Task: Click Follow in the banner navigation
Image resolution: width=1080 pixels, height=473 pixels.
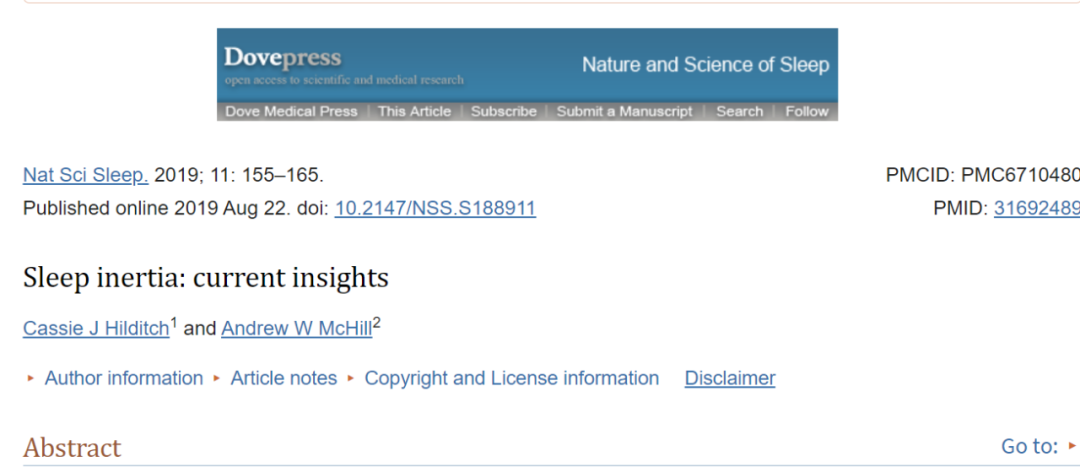Action: pos(807,112)
